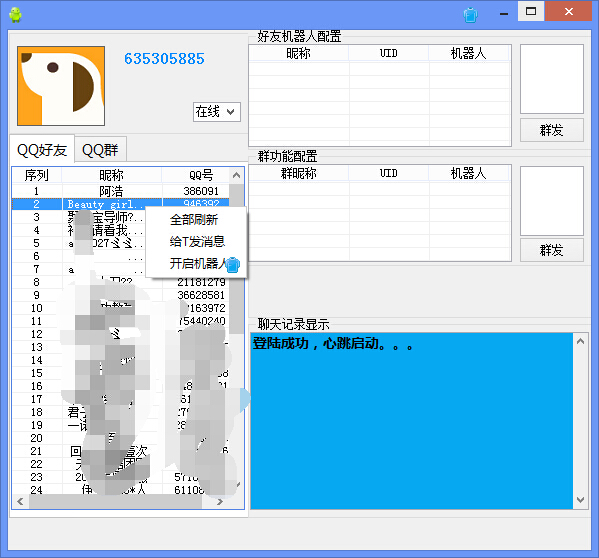Click QQ number 36628581 cell

201,295
